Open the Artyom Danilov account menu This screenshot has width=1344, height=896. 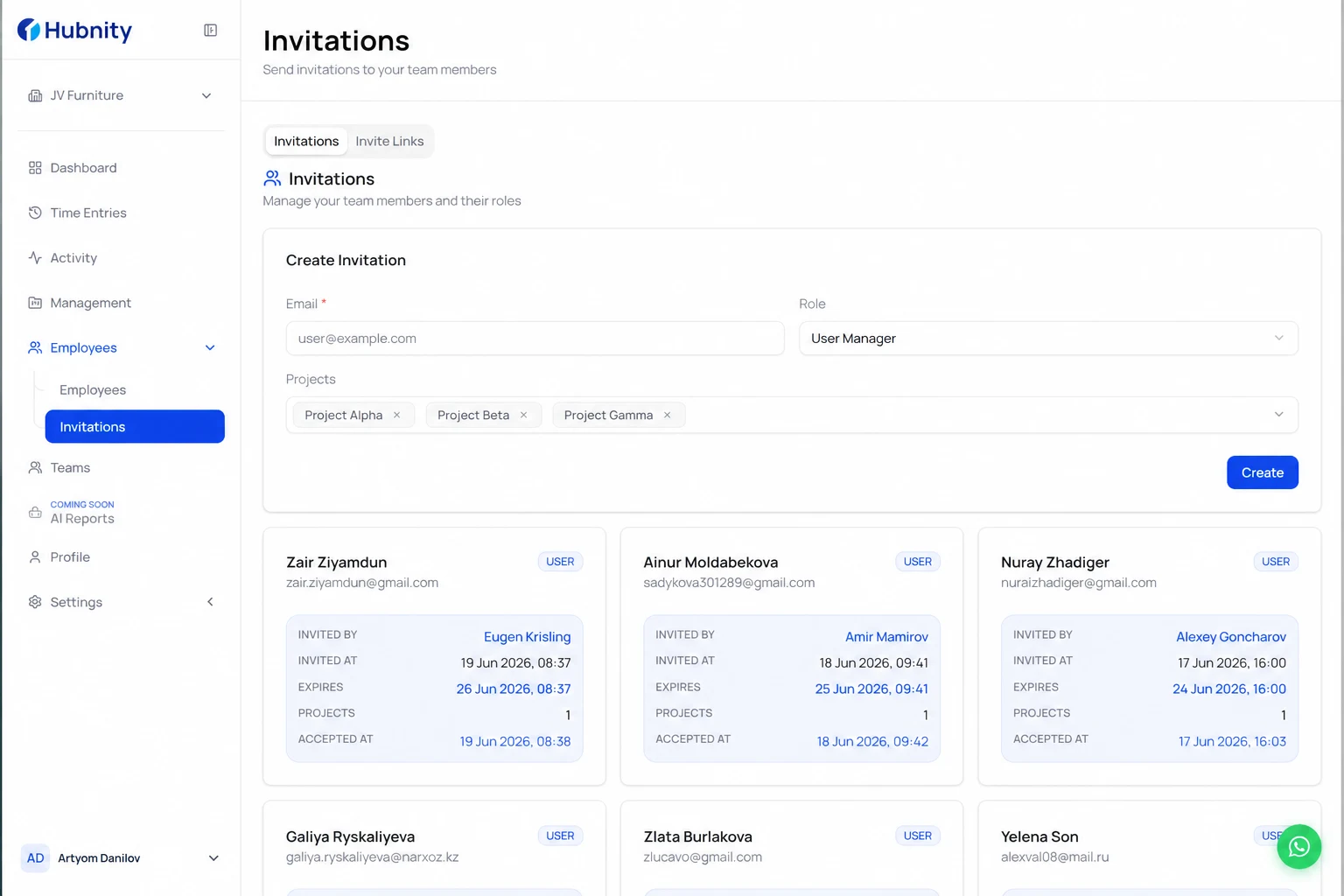point(121,858)
